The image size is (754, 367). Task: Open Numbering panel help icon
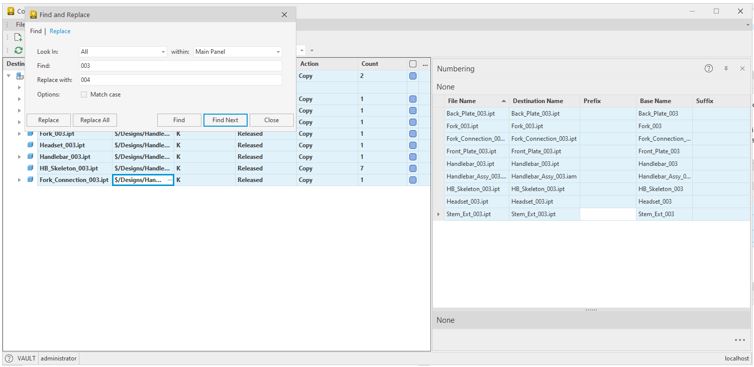[x=708, y=69]
